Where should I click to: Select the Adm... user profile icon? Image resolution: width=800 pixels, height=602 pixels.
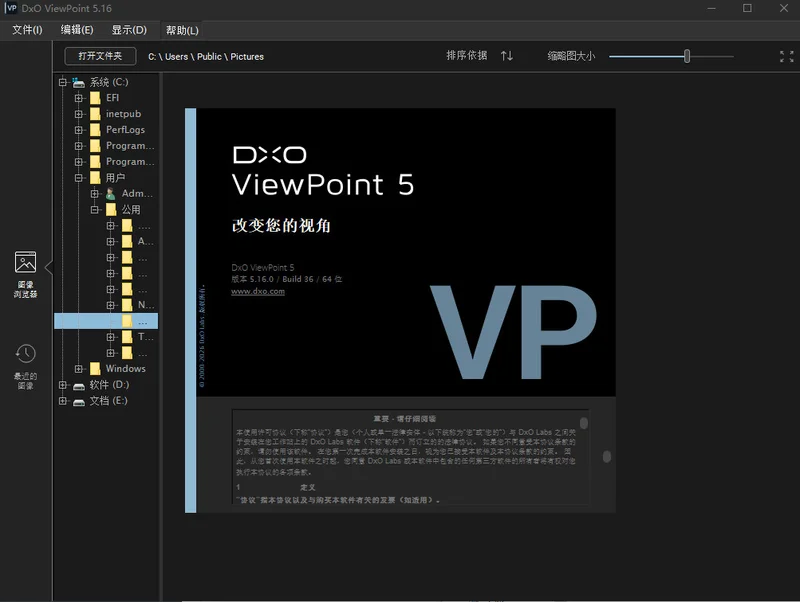(110, 193)
